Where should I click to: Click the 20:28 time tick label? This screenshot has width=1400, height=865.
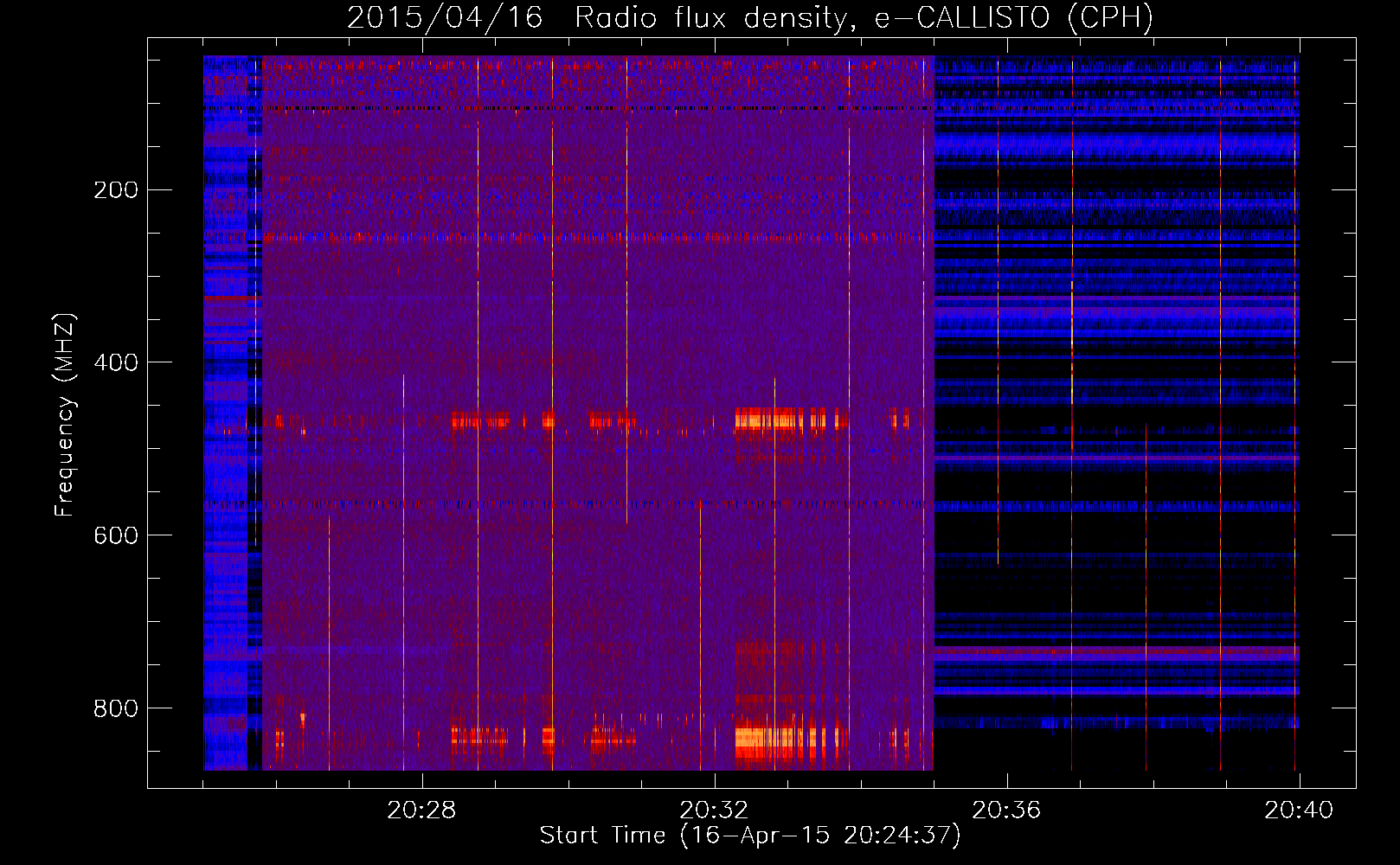pos(421,811)
